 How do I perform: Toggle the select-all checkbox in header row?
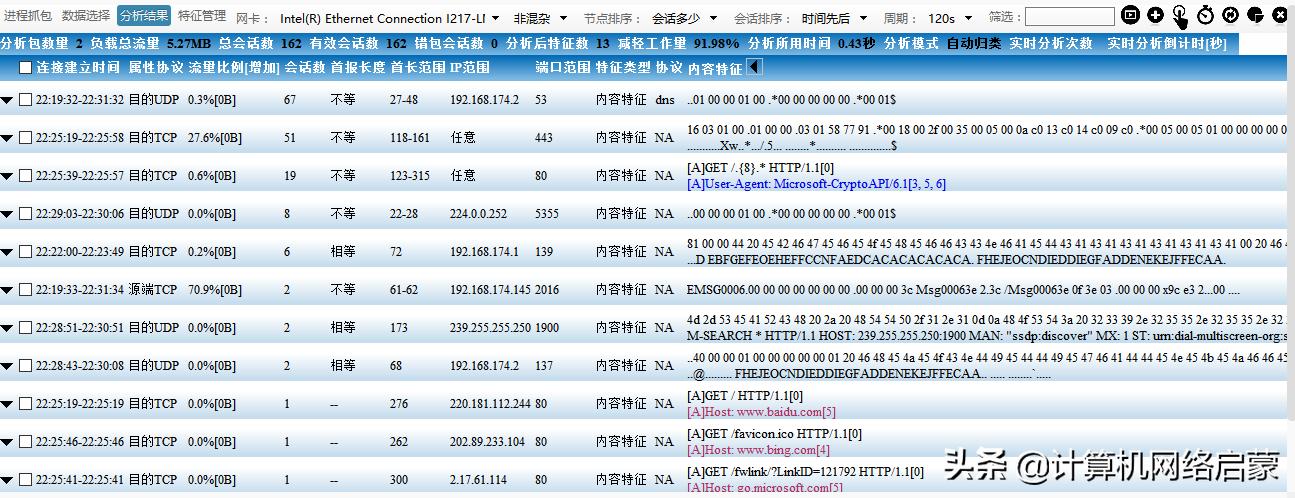click(26, 68)
